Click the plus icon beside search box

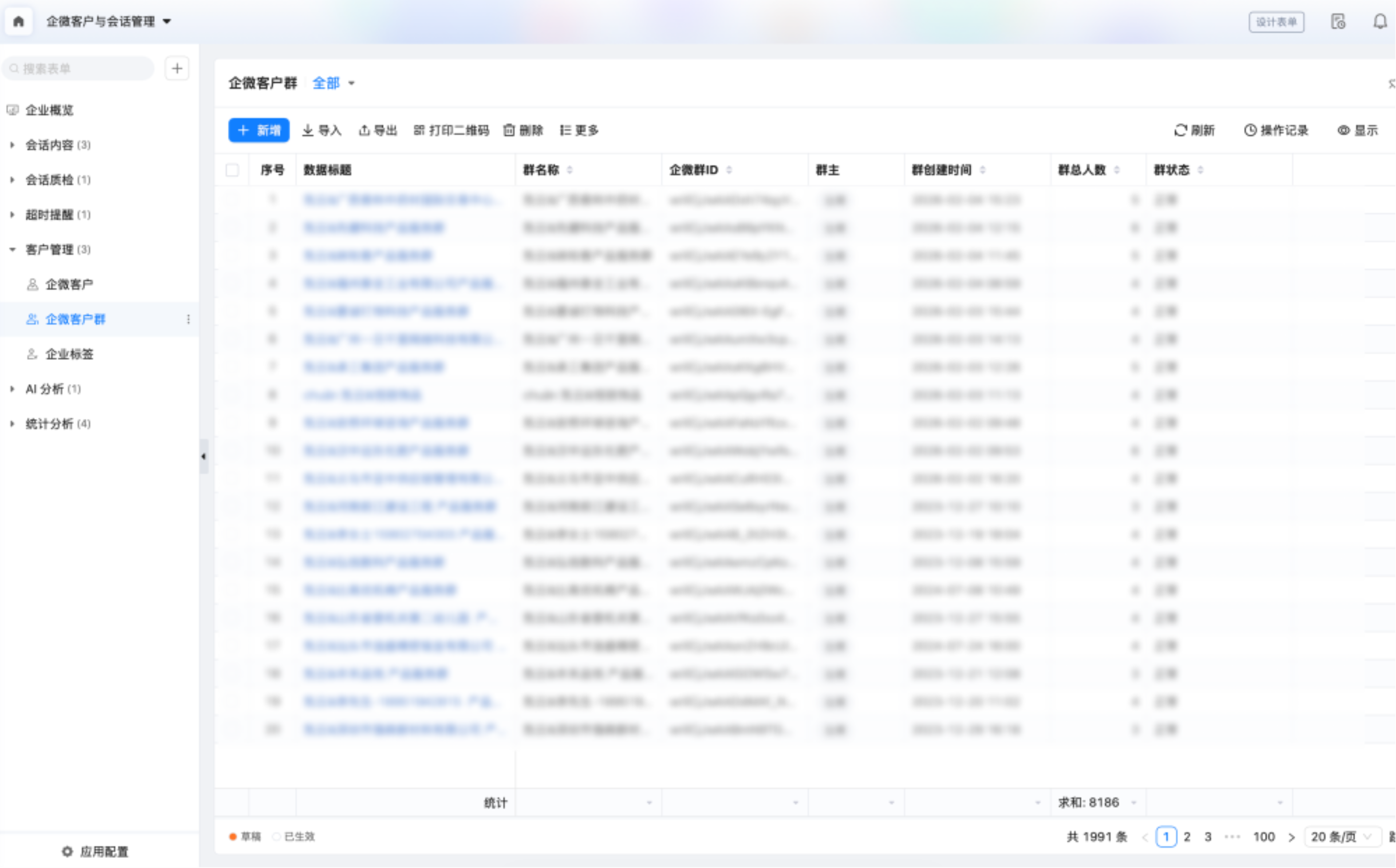(177, 69)
